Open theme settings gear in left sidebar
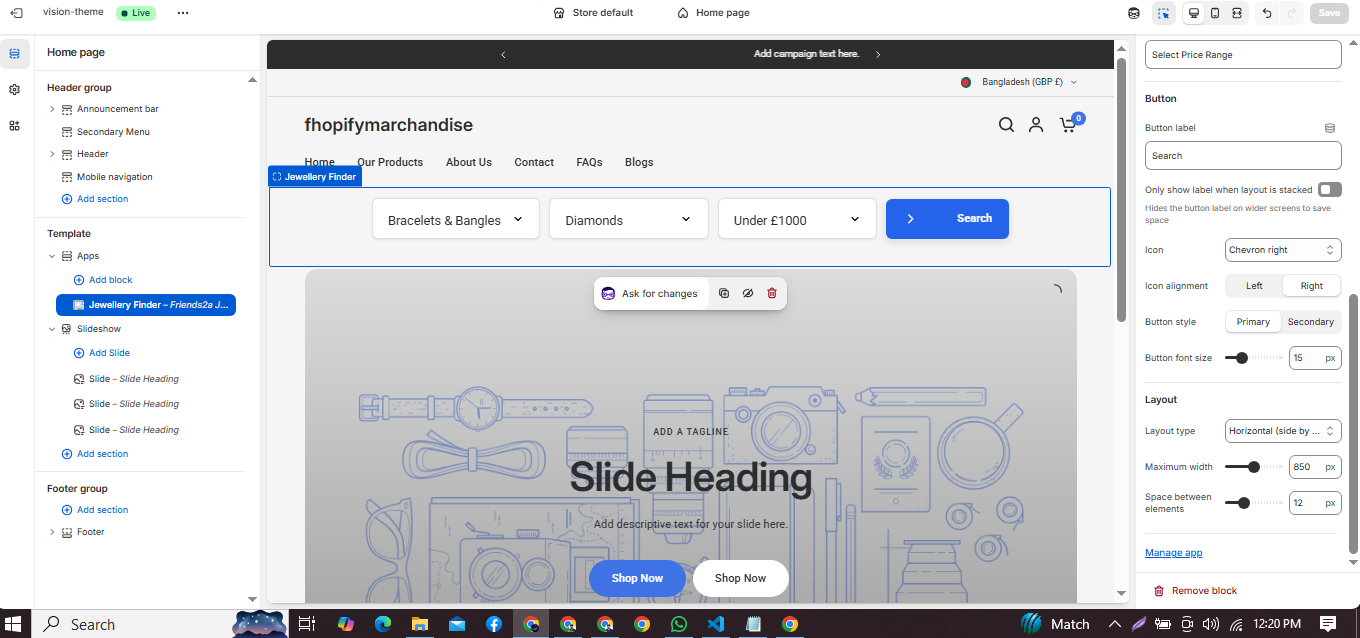Viewport: 1360px width, 638px height. [x=14, y=89]
